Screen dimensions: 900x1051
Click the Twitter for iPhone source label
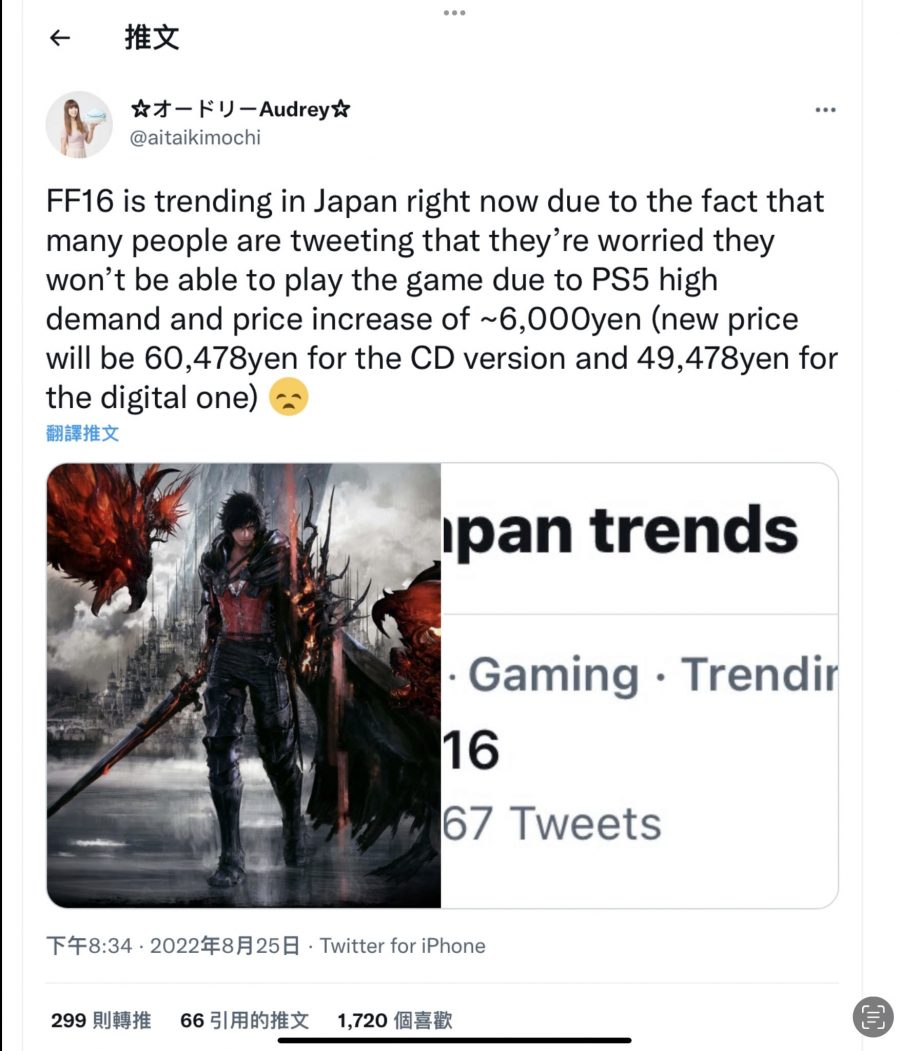tap(403, 946)
